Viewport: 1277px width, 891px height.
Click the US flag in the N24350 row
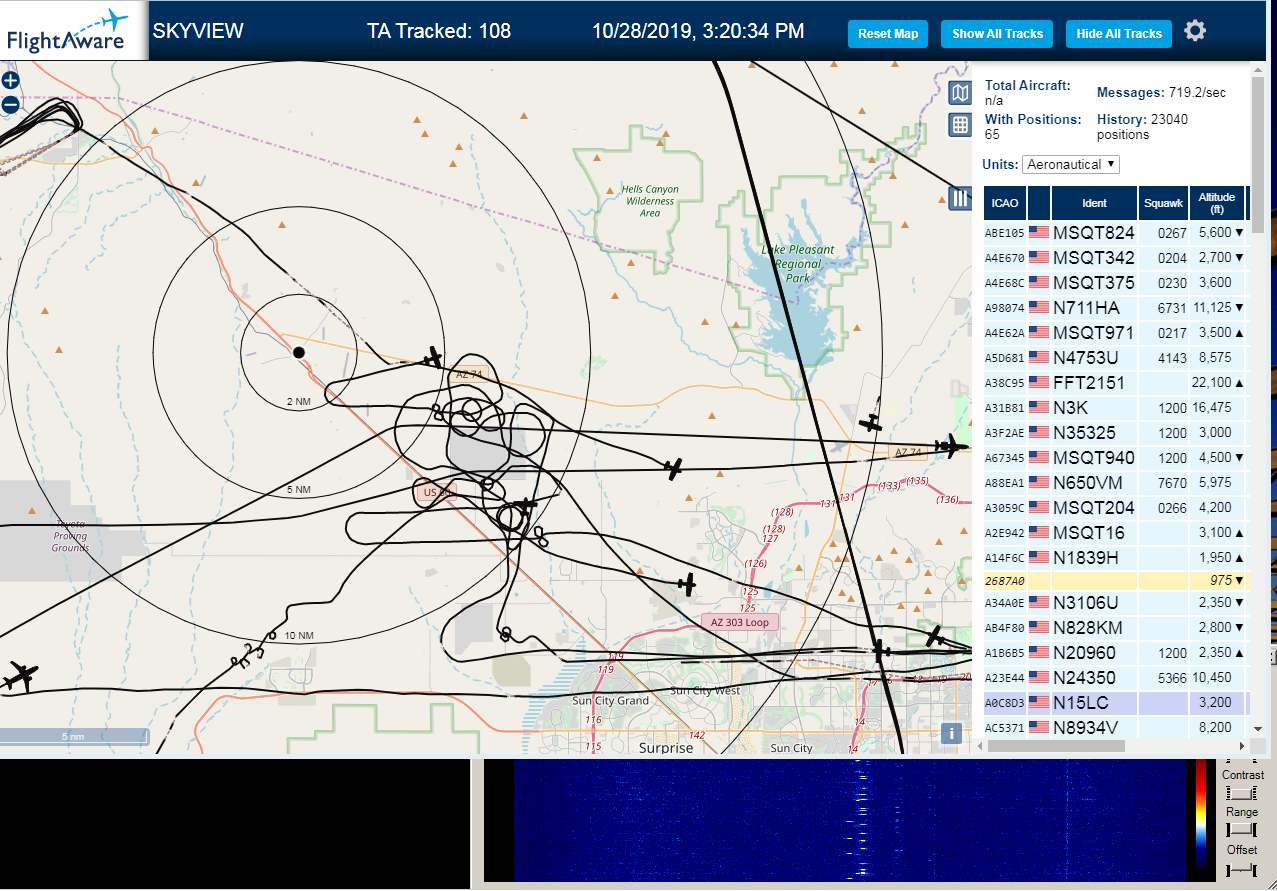point(1039,678)
